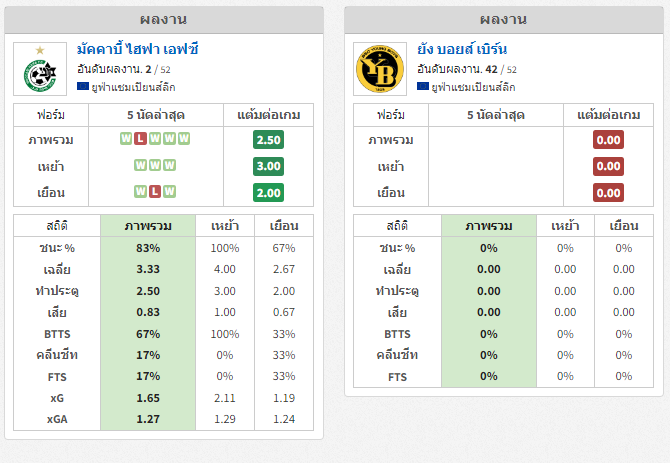This screenshot has width=670, height=463.
Task: Click the red 0.00 badge in Young Boys เหย้า row
Action: (x=608, y=166)
